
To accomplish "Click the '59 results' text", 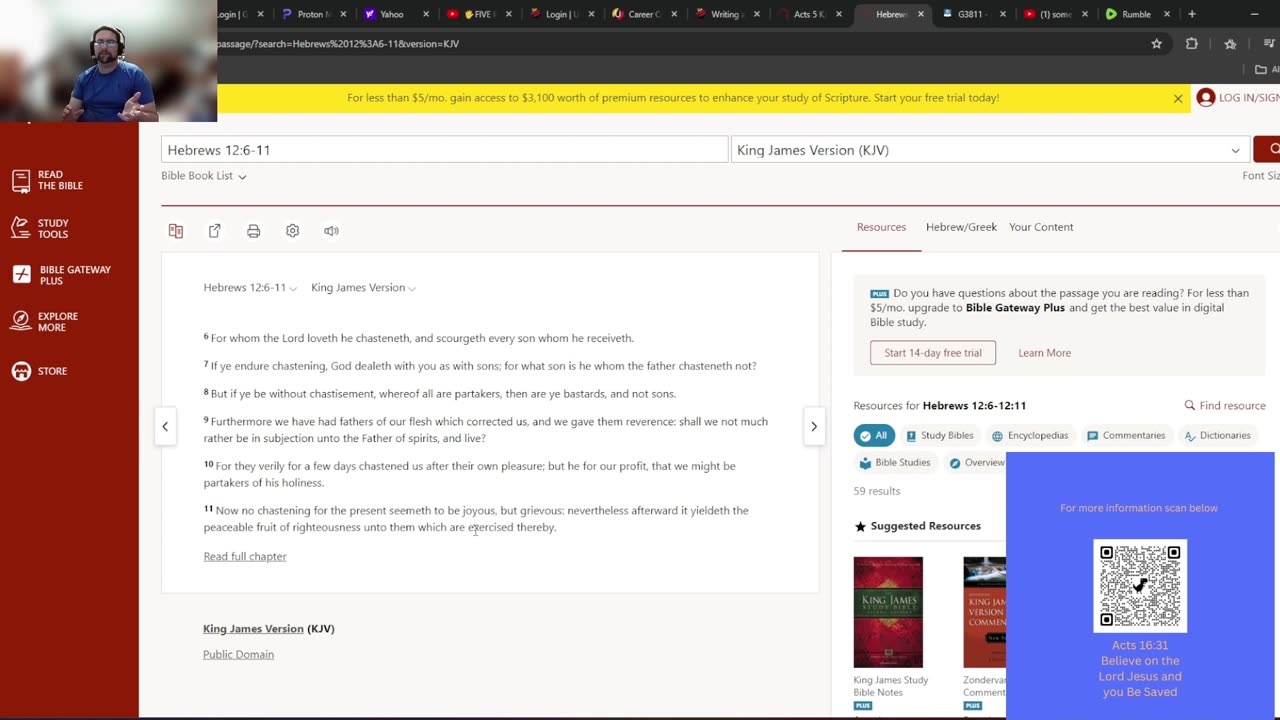I will 877,491.
